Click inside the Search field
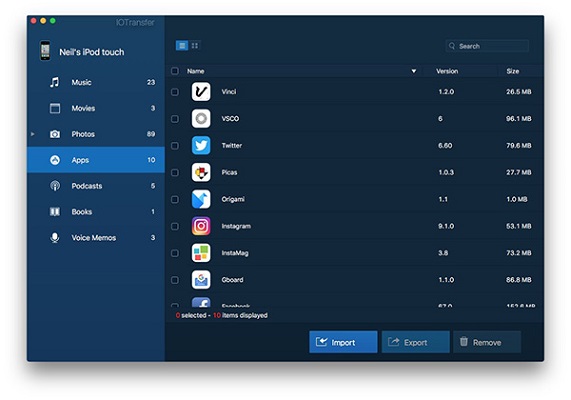The height and width of the screenshot is (400, 571). 487,46
